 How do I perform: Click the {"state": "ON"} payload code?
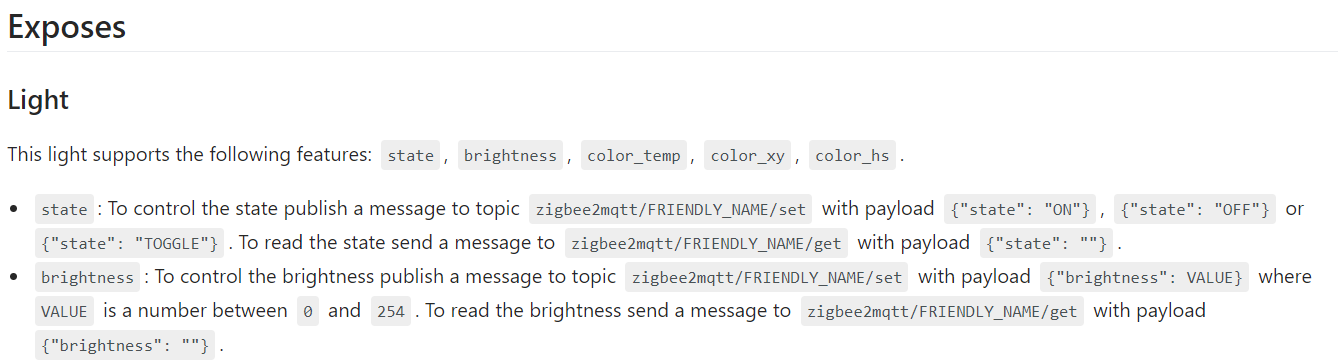(1020, 209)
